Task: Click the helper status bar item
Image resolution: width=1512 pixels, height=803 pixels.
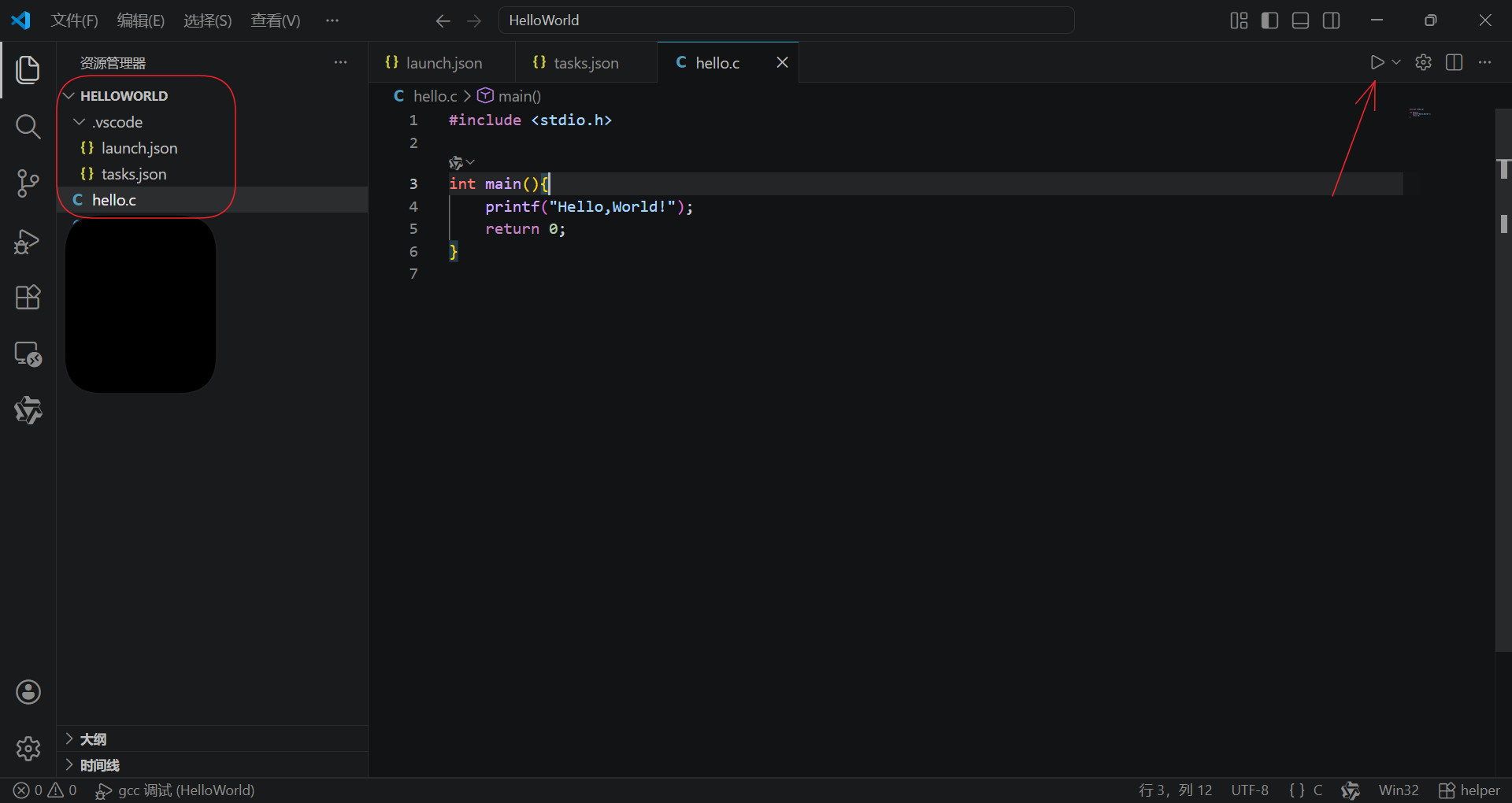Action: pyautogui.click(x=1469, y=790)
